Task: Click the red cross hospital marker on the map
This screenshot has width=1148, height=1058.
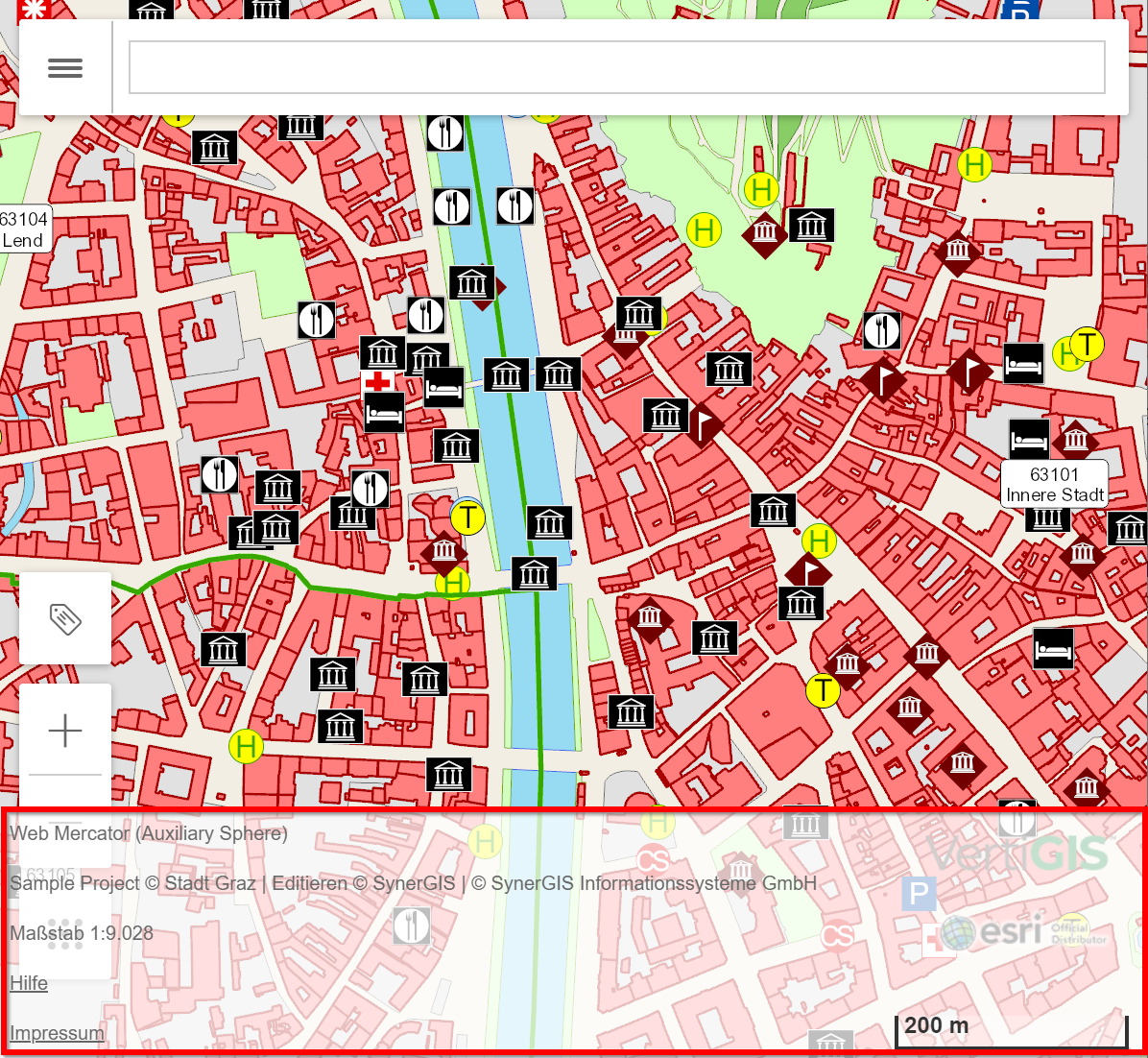Action: pos(378,381)
